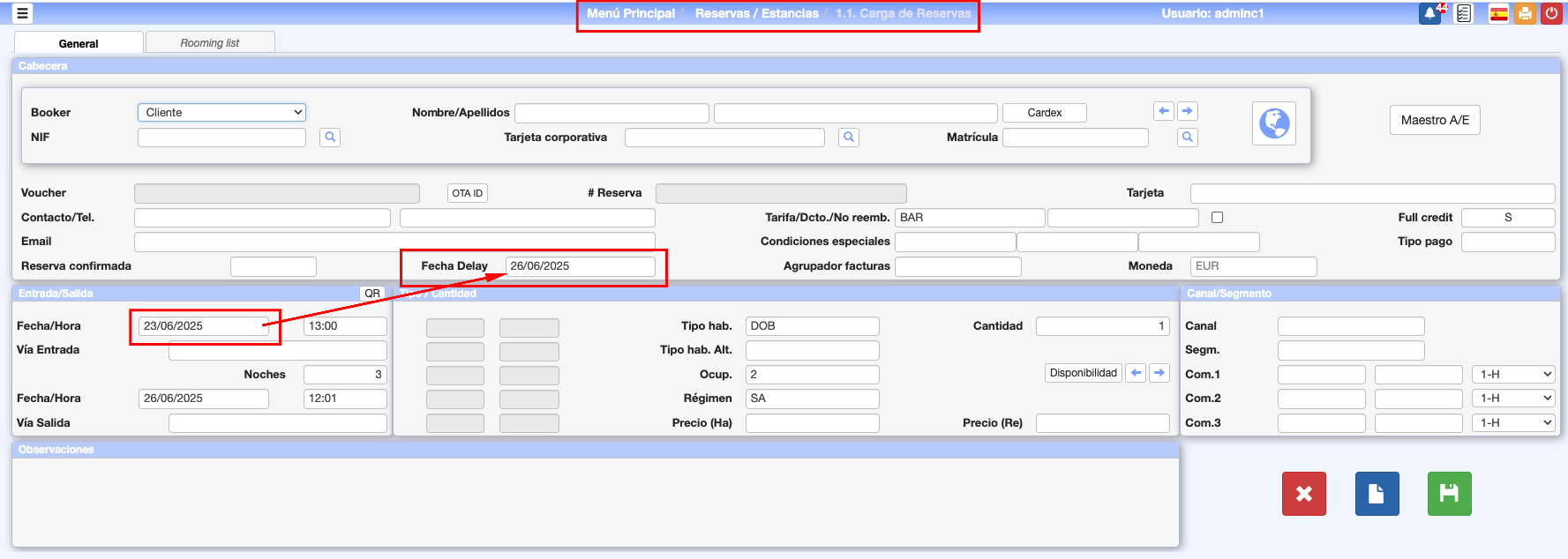Select the General tab
Image resolution: width=1568 pixels, height=559 pixels.
pos(79,43)
